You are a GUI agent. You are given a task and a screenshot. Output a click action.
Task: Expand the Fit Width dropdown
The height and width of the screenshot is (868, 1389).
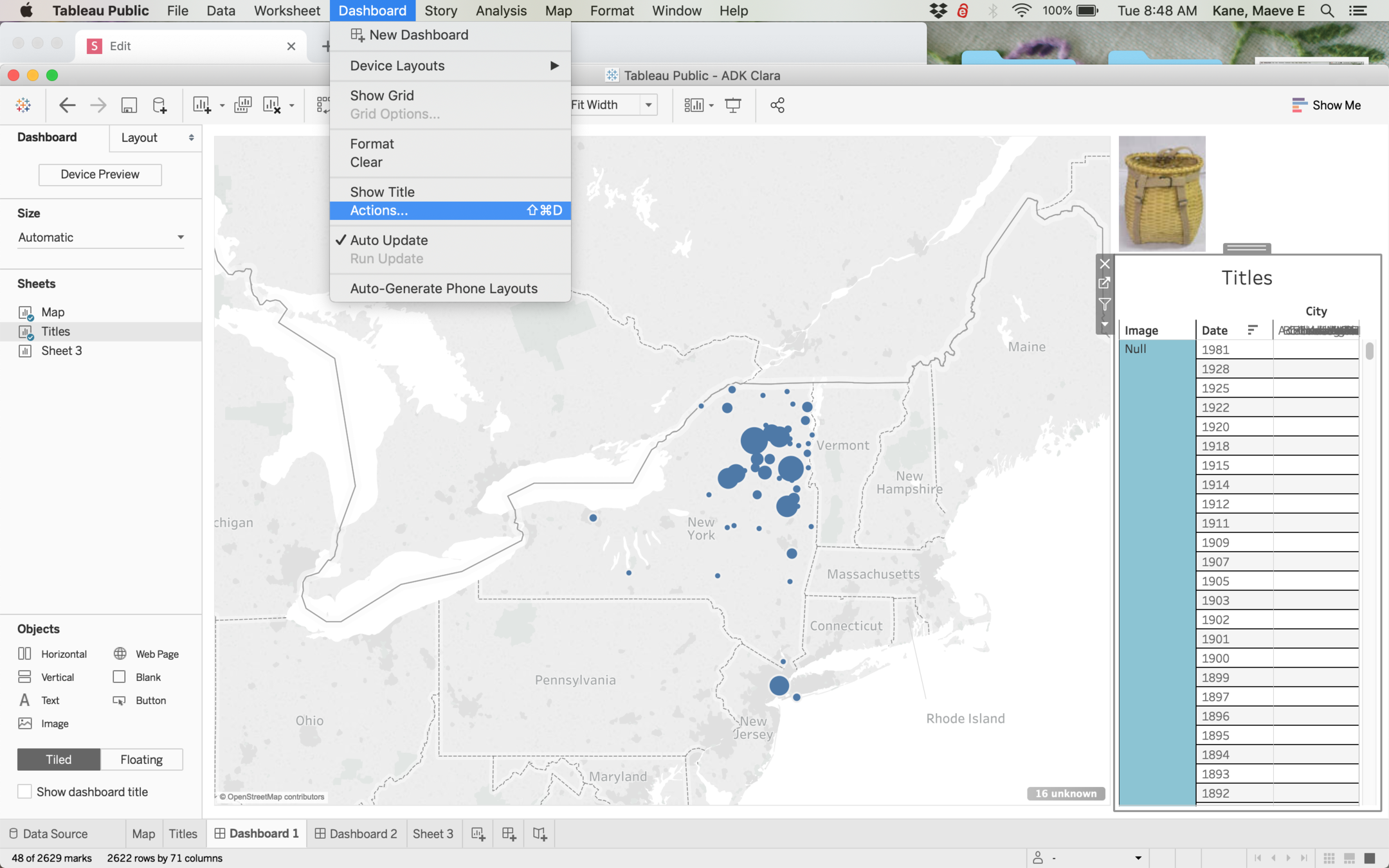648,105
